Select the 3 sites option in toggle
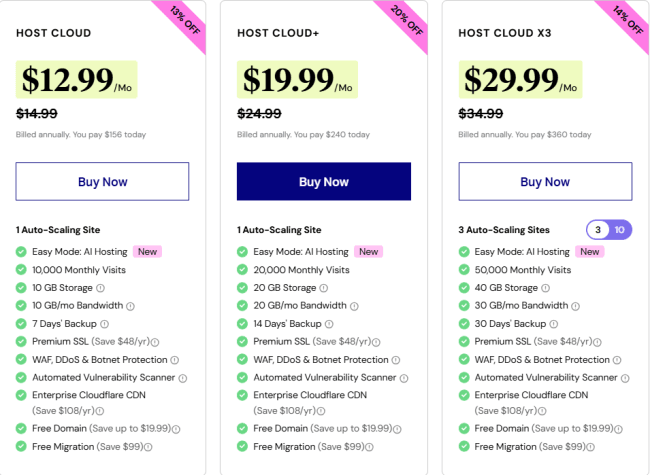The image size is (650, 475). tap(599, 230)
